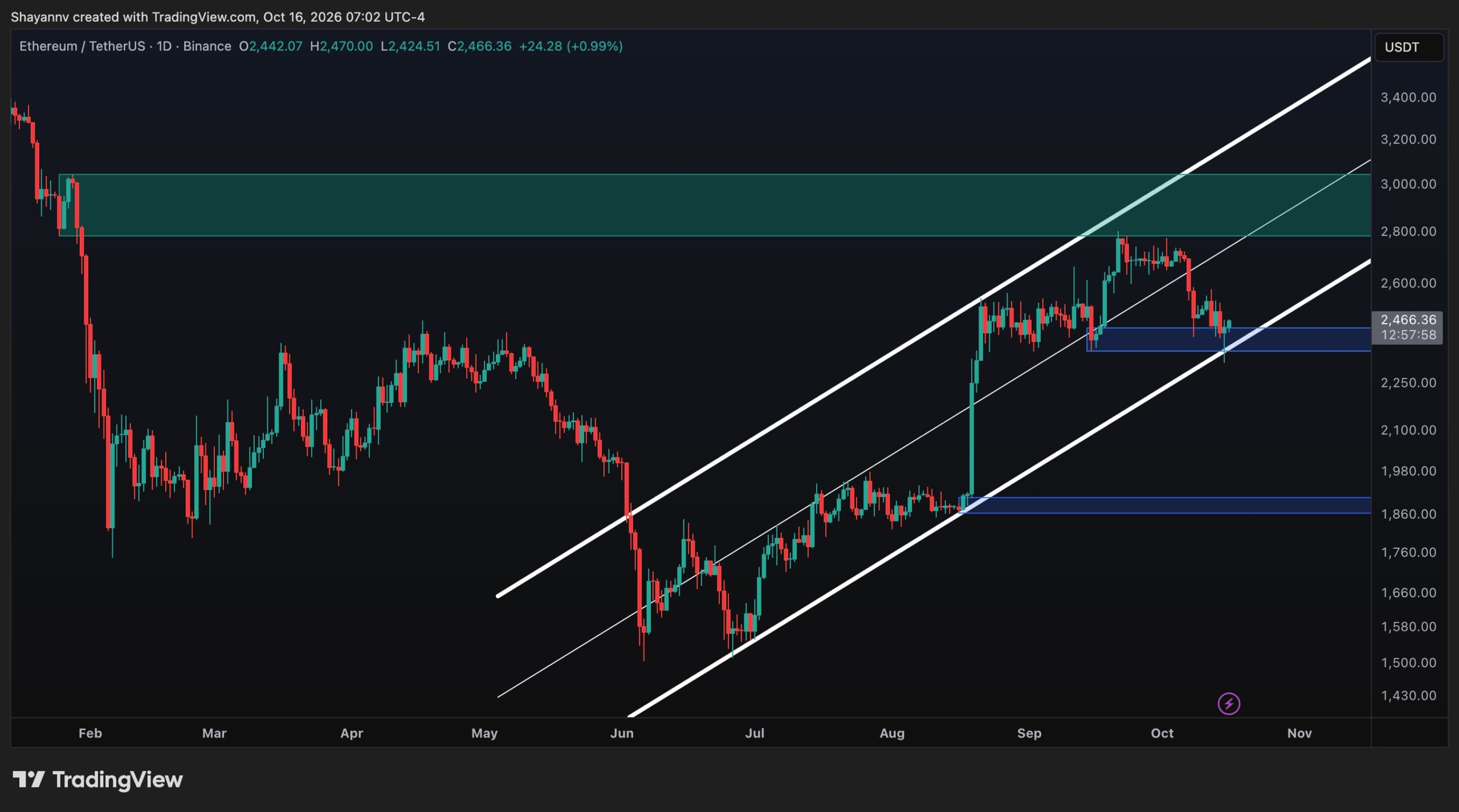Click the Nov label on time axis

click(x=1299, y=733)
